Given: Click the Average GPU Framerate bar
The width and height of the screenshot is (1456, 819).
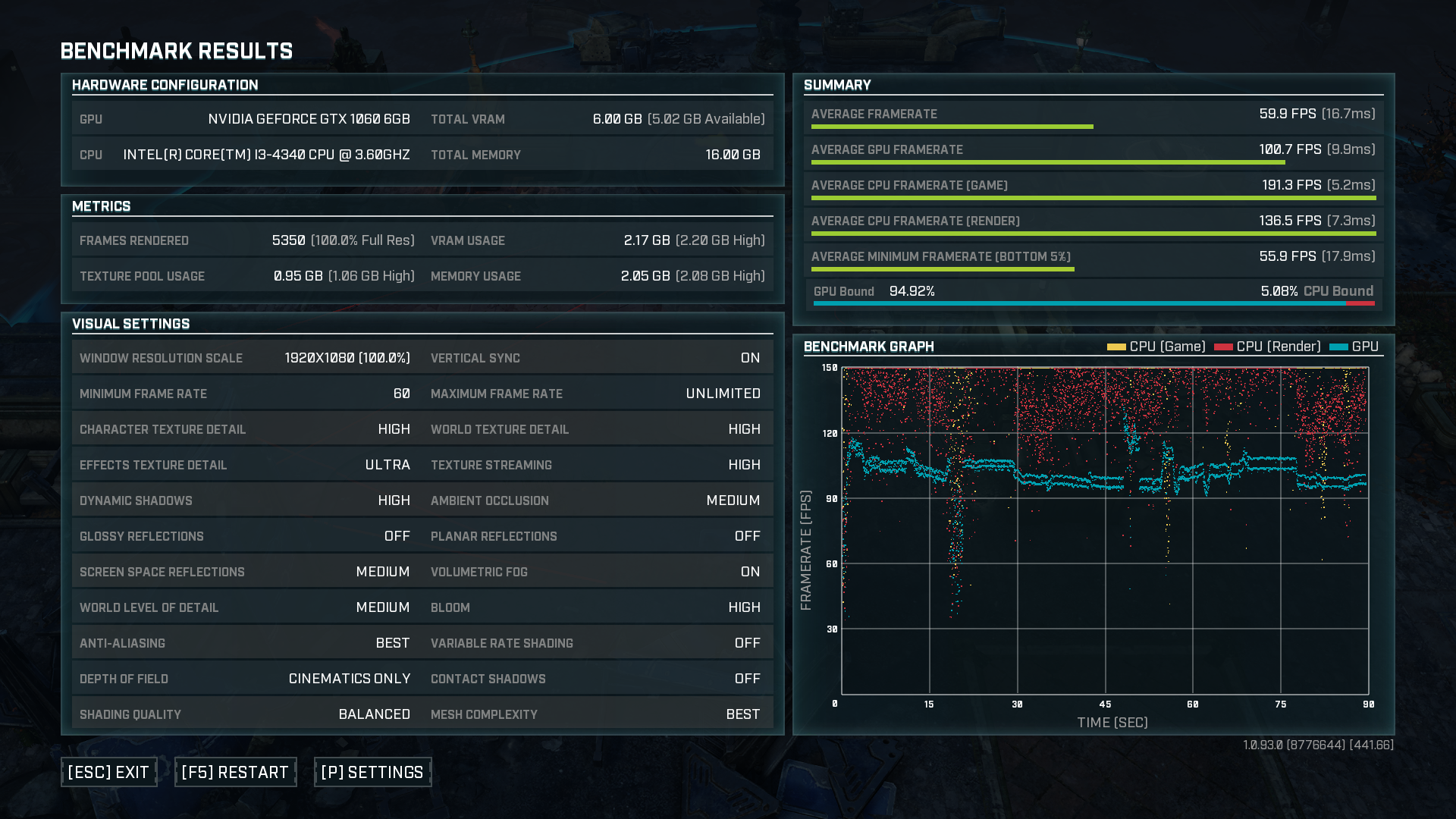Looking at the screenshot, I should pos(1047,162).
